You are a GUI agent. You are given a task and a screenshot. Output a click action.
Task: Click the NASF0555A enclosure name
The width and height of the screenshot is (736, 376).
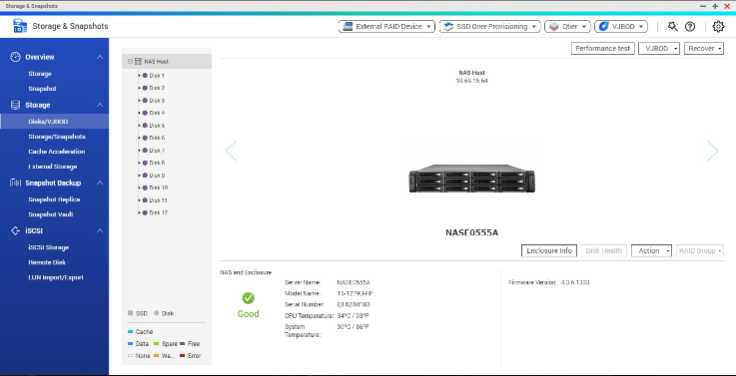tap(472, 232)
